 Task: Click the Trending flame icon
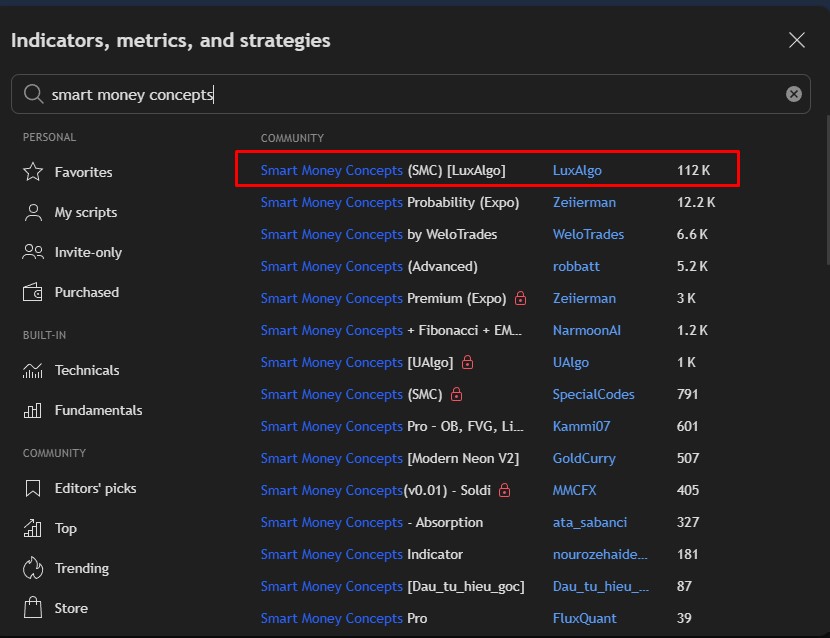tap(33, 568)
